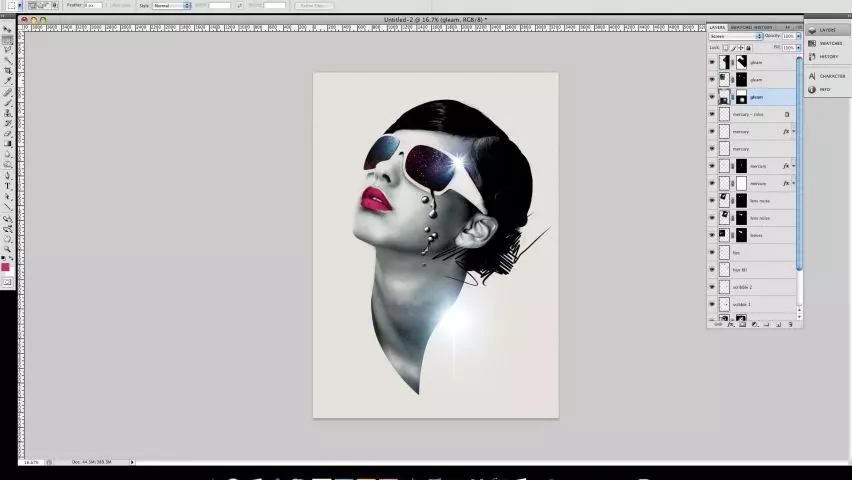Select the Move tool in the toolbox

pyautogui.click(x=8, y=29)
